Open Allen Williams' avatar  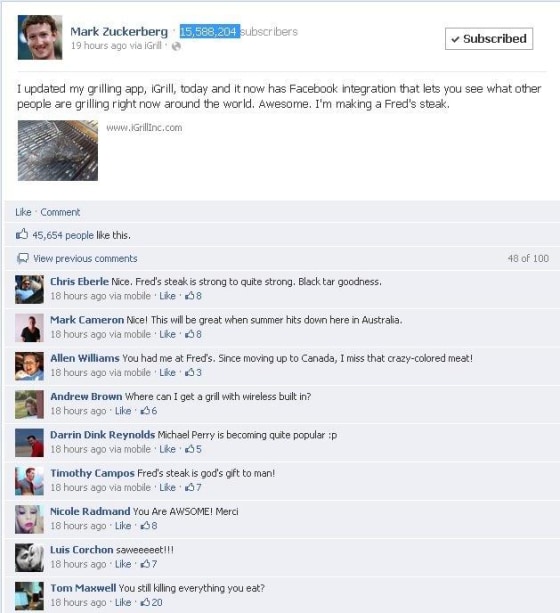click(29, 366)
